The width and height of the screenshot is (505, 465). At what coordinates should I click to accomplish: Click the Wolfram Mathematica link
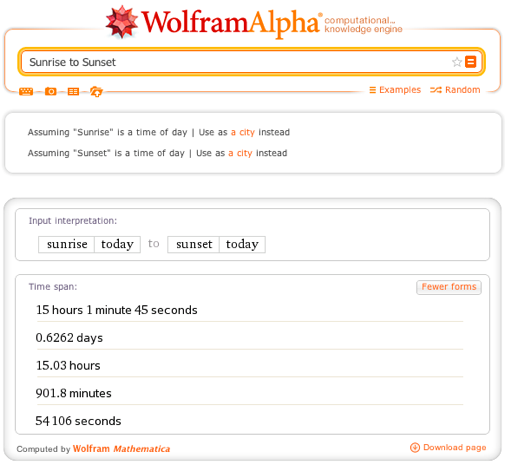coord(121,449)
